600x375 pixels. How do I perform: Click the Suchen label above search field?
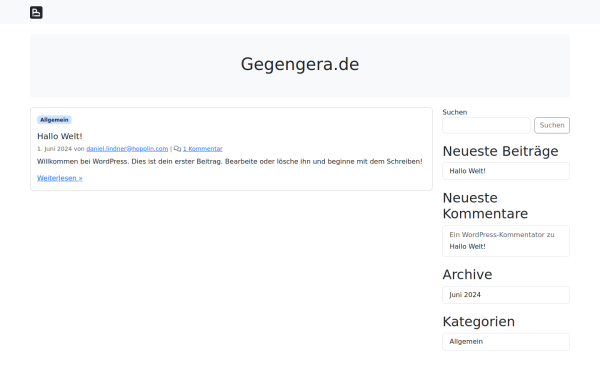click(455, 112)
